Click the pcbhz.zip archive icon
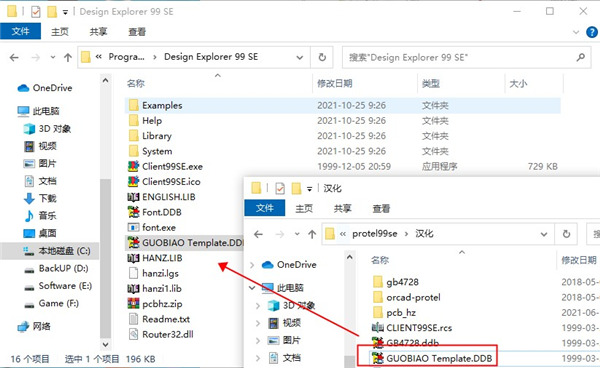Screen dimensions: 600x368 point(133,304)
